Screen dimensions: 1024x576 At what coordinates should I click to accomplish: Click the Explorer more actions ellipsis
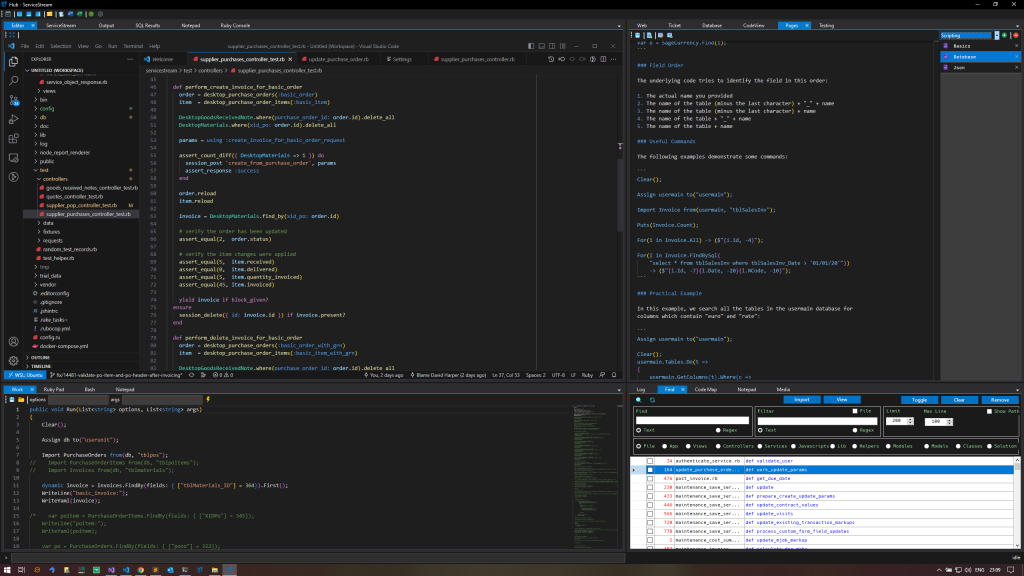coord(130,59)
